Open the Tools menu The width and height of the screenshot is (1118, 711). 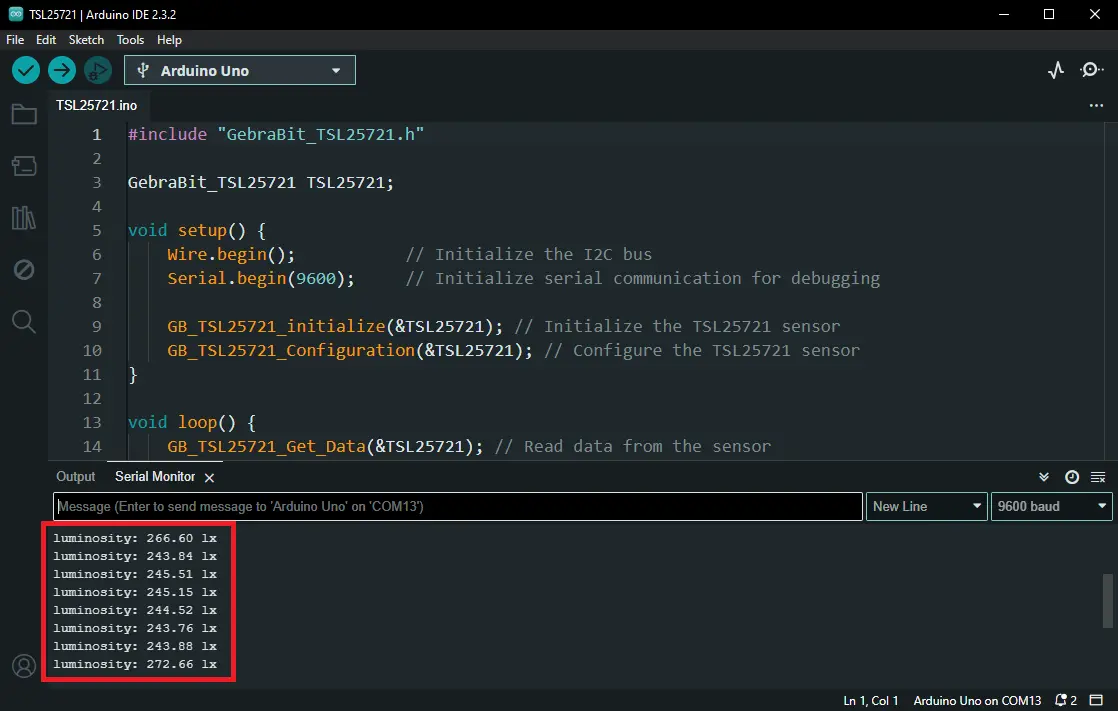coord(130,40)
